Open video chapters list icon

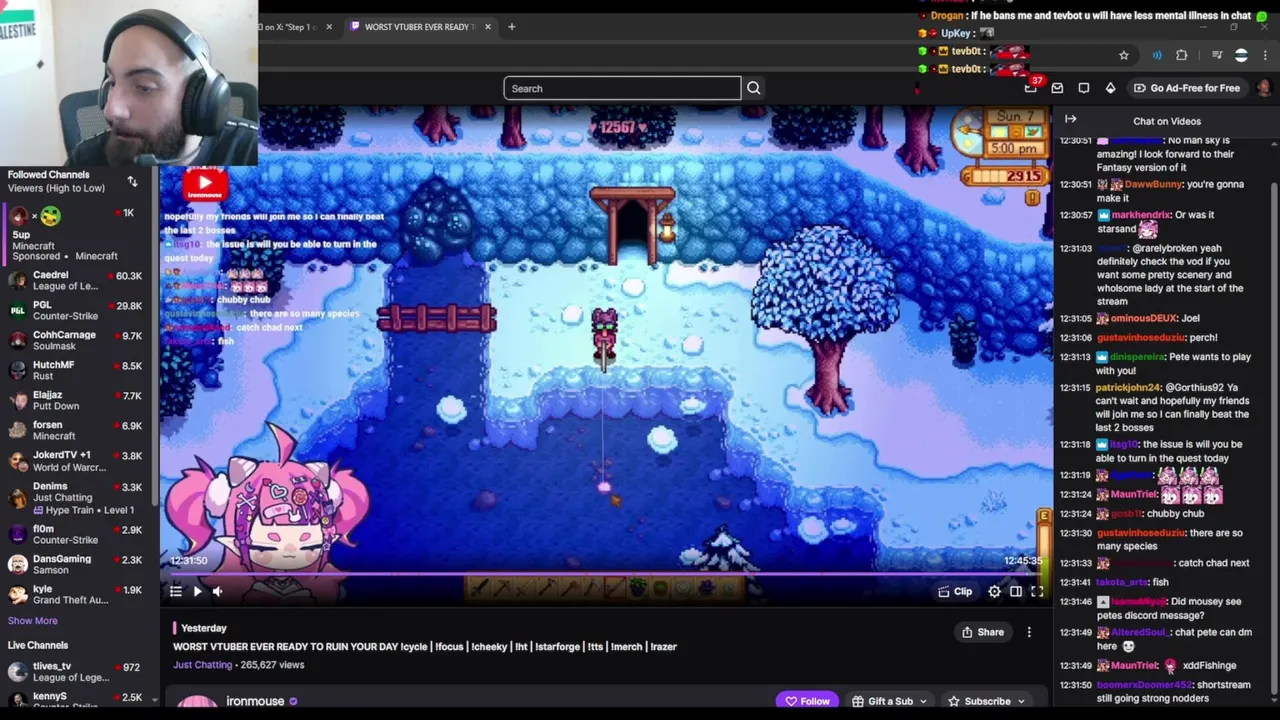(175, 591)
